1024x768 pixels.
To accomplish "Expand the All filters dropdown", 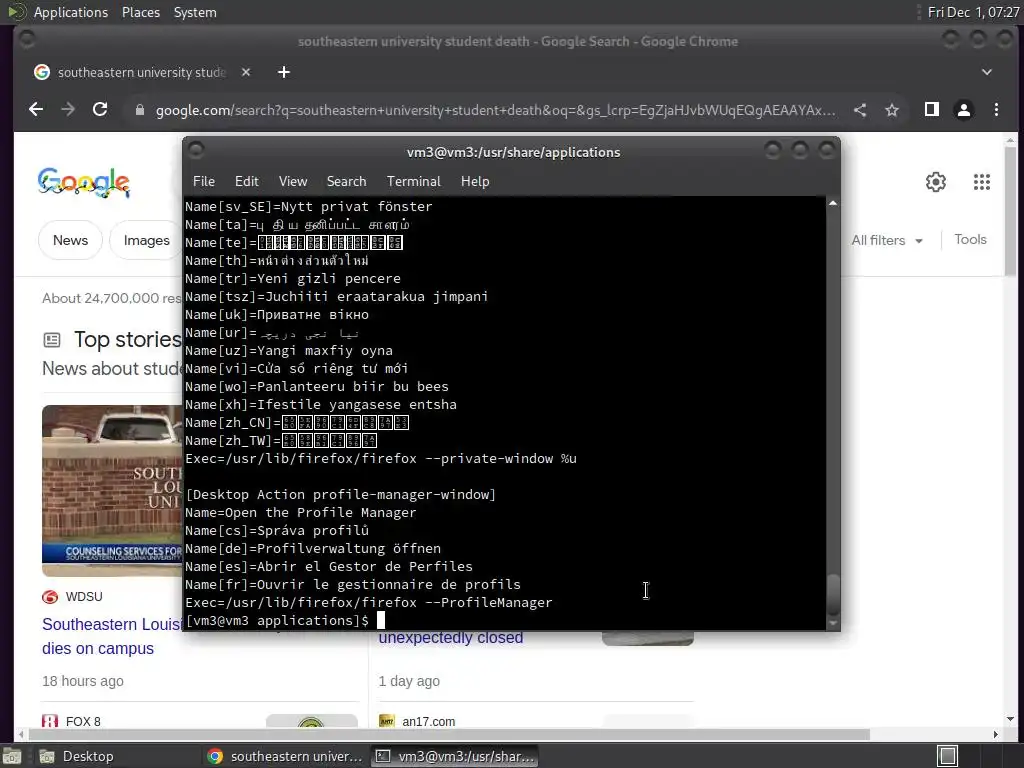I will pyautogui.click(x=887, y=240).
